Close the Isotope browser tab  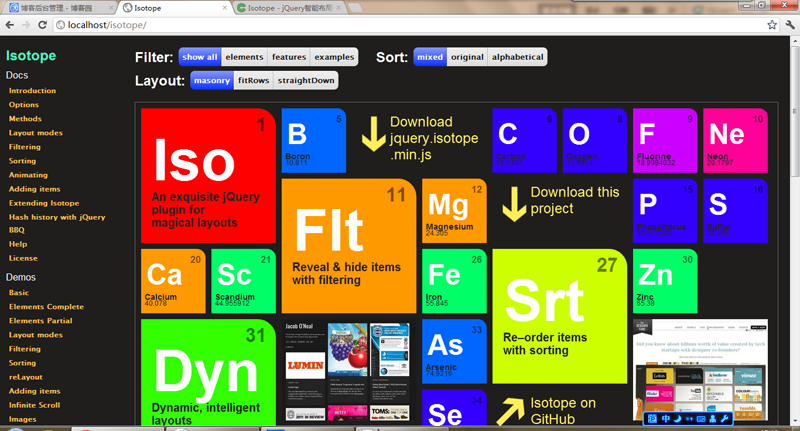click(225, 8)
